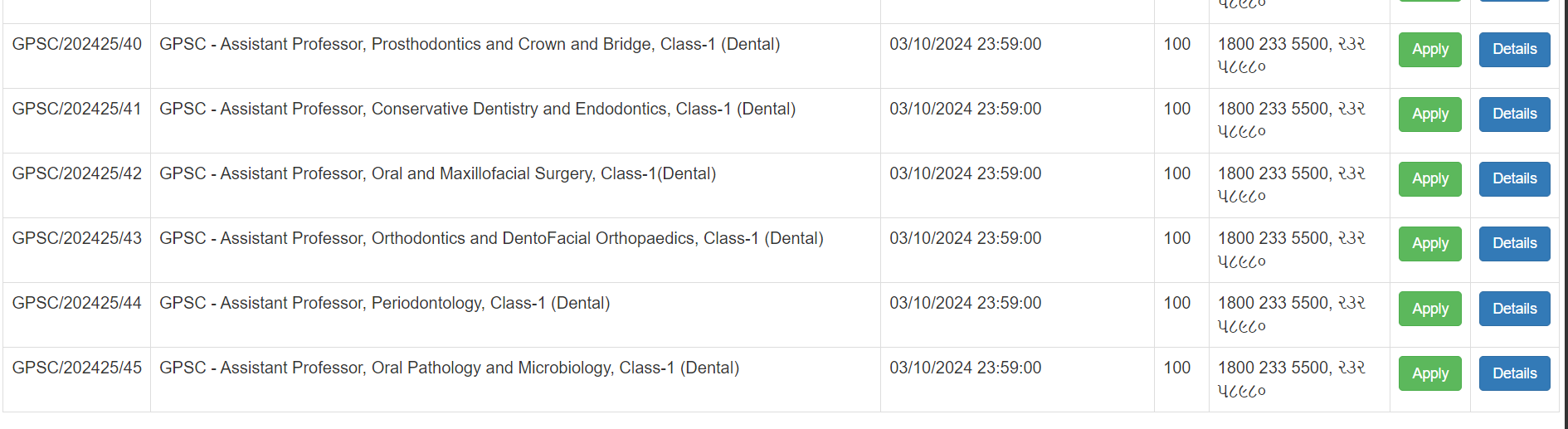Open Details for Prosthodontics and Crown post
The width and height of the screenshot is (1568, 429).
[1514, 50]
